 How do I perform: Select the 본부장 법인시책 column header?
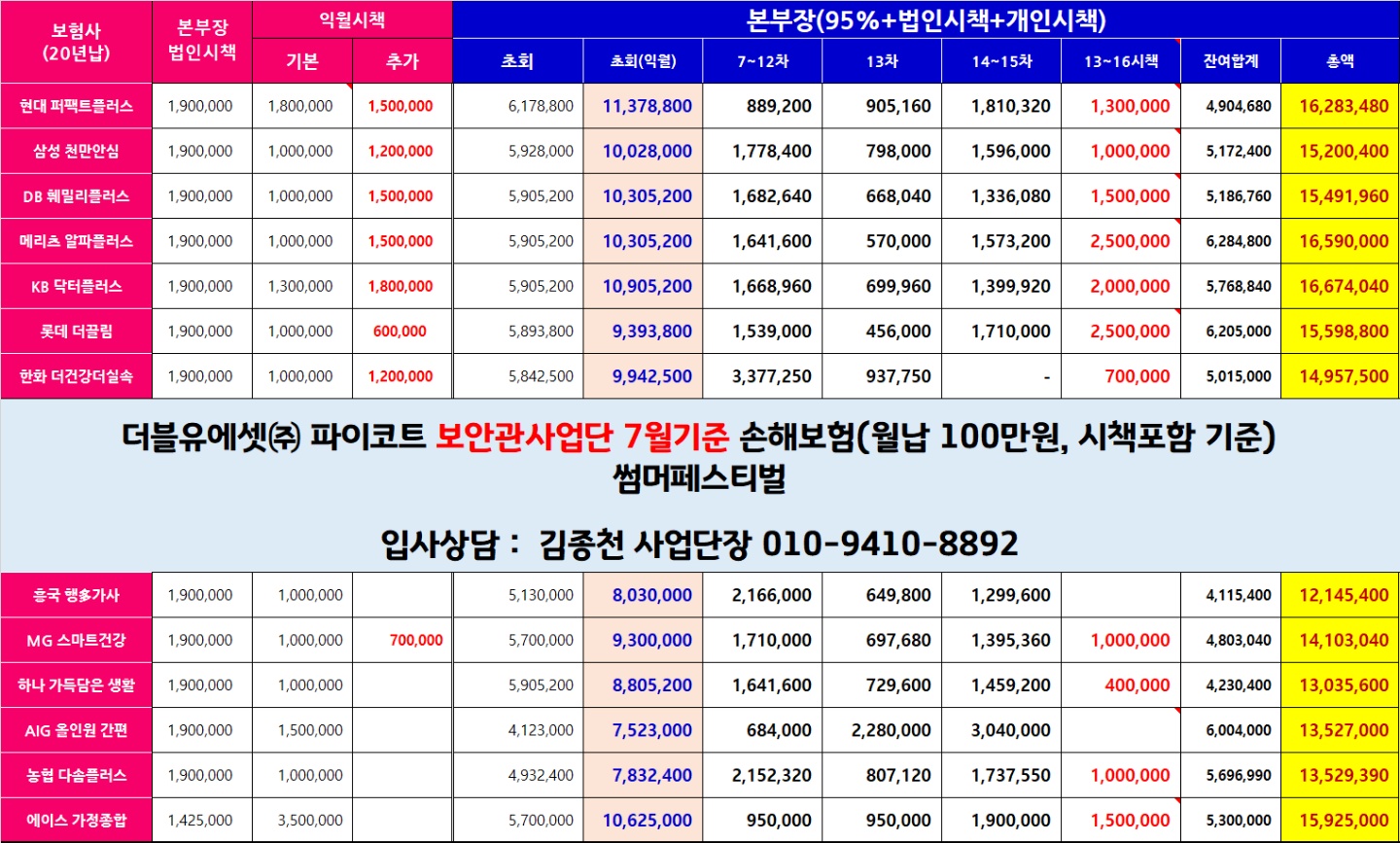tap(202, 42)
